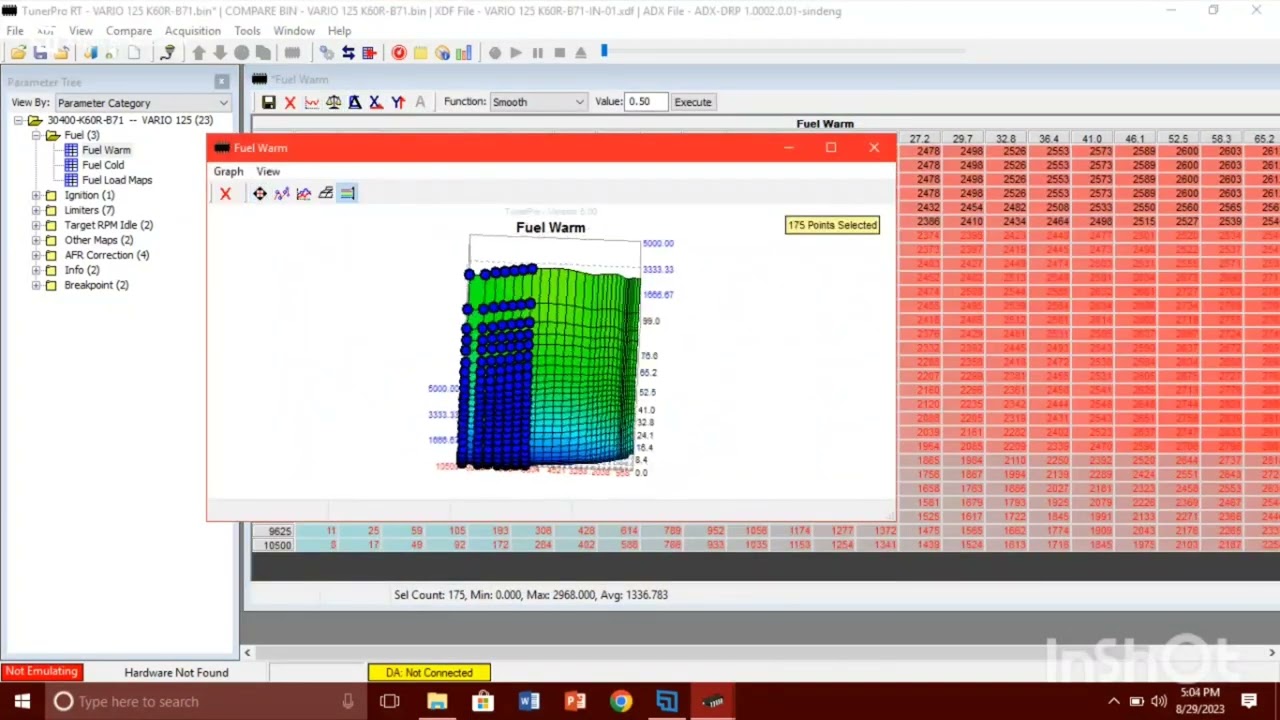Expand the AFR Correction (4) folder

36,256
